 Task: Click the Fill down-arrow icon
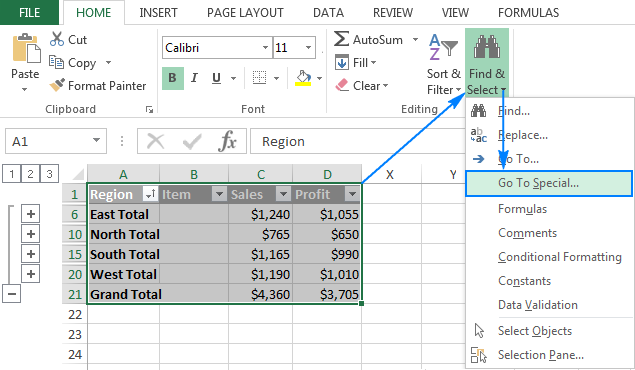coord(342,62)
